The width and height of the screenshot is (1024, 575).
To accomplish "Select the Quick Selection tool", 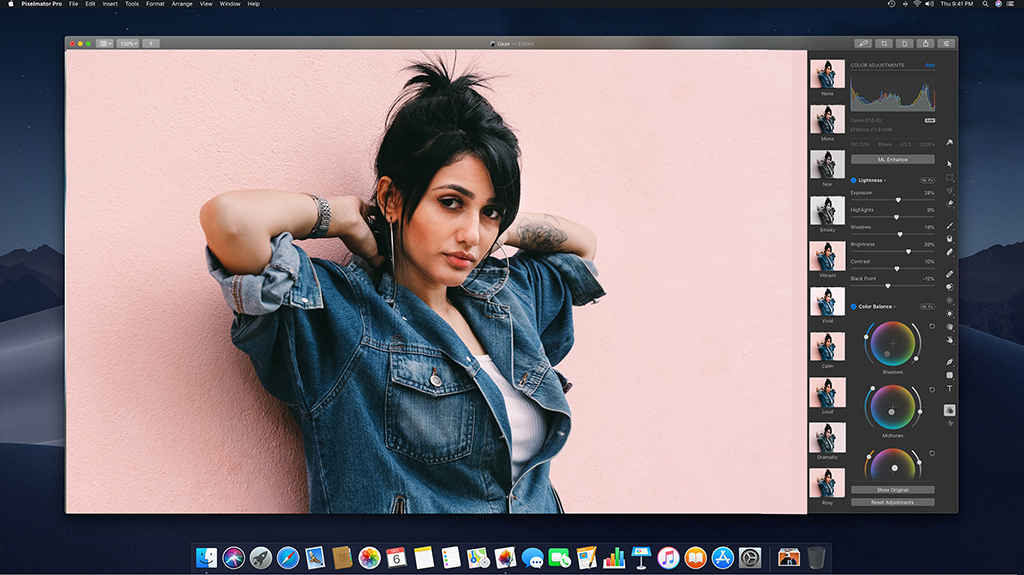I will tap(950, 204).
